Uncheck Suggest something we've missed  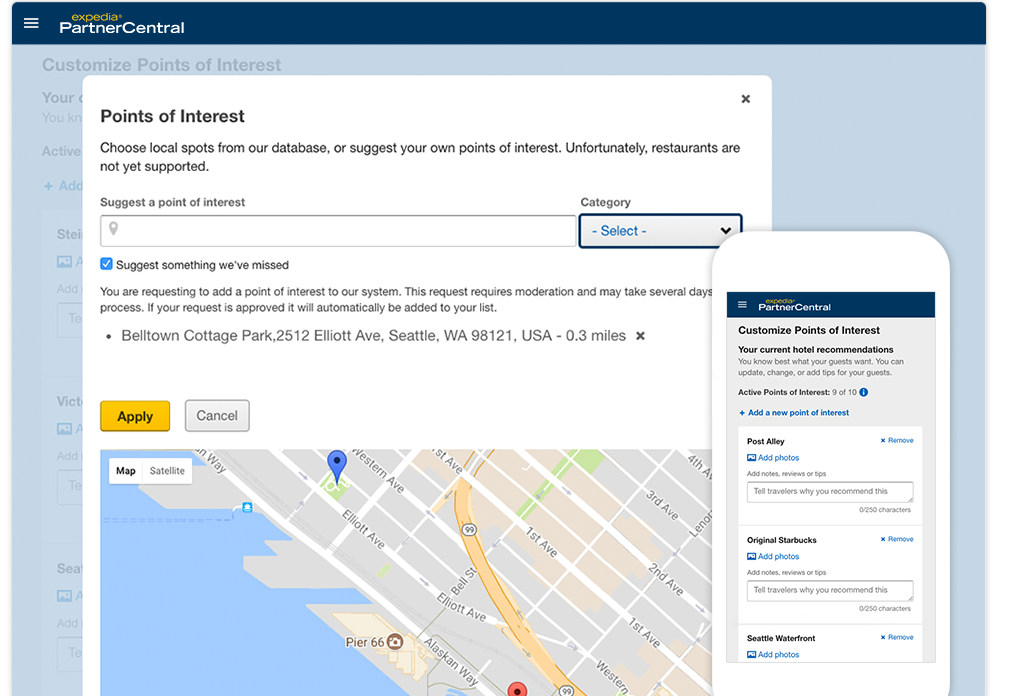pyautogui.click(x=107, y=264)
